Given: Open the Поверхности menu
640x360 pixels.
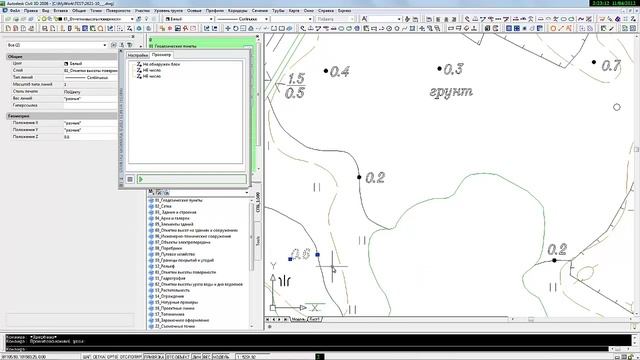Looking at the screenshot, I should pos(118,11).
